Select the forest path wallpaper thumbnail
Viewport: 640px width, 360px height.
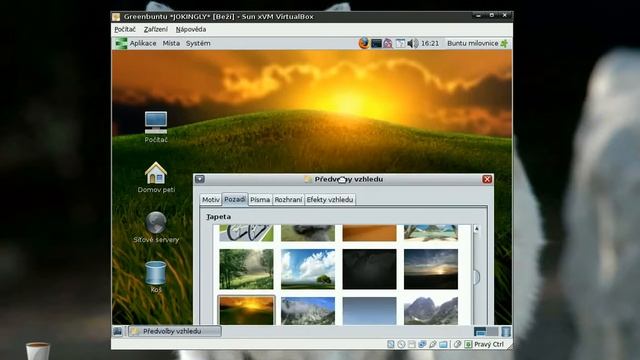(246, 269)
